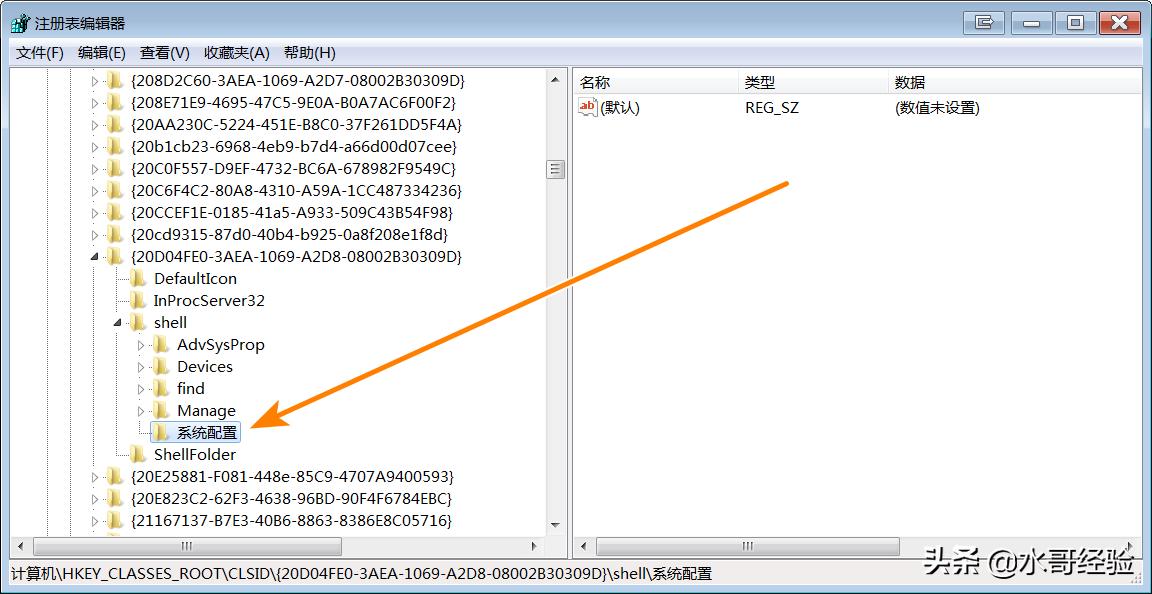Click folder icon of {20cd9315-87d0-40b4-b925-0a8f208e1f8d}
1152x594 pixels.
click(115, 235)
